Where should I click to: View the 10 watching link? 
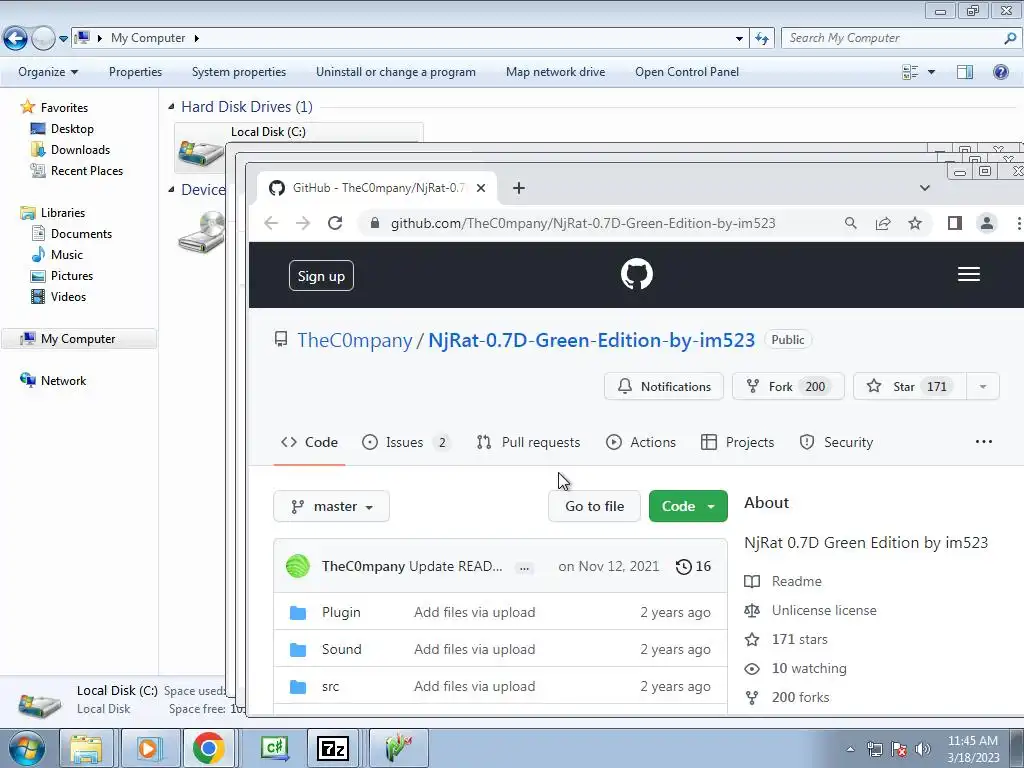pos(808,668)
